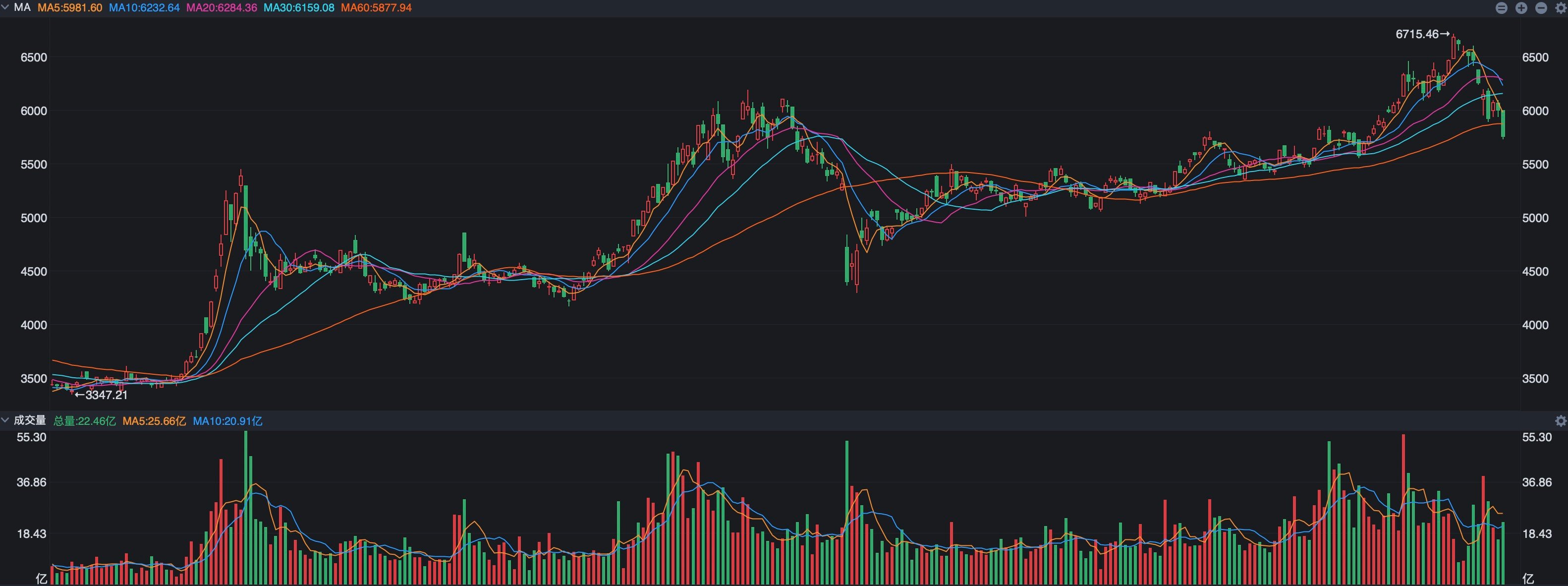Collapse the MA panel chevron
1568x586 pixels.
[5, 7]
